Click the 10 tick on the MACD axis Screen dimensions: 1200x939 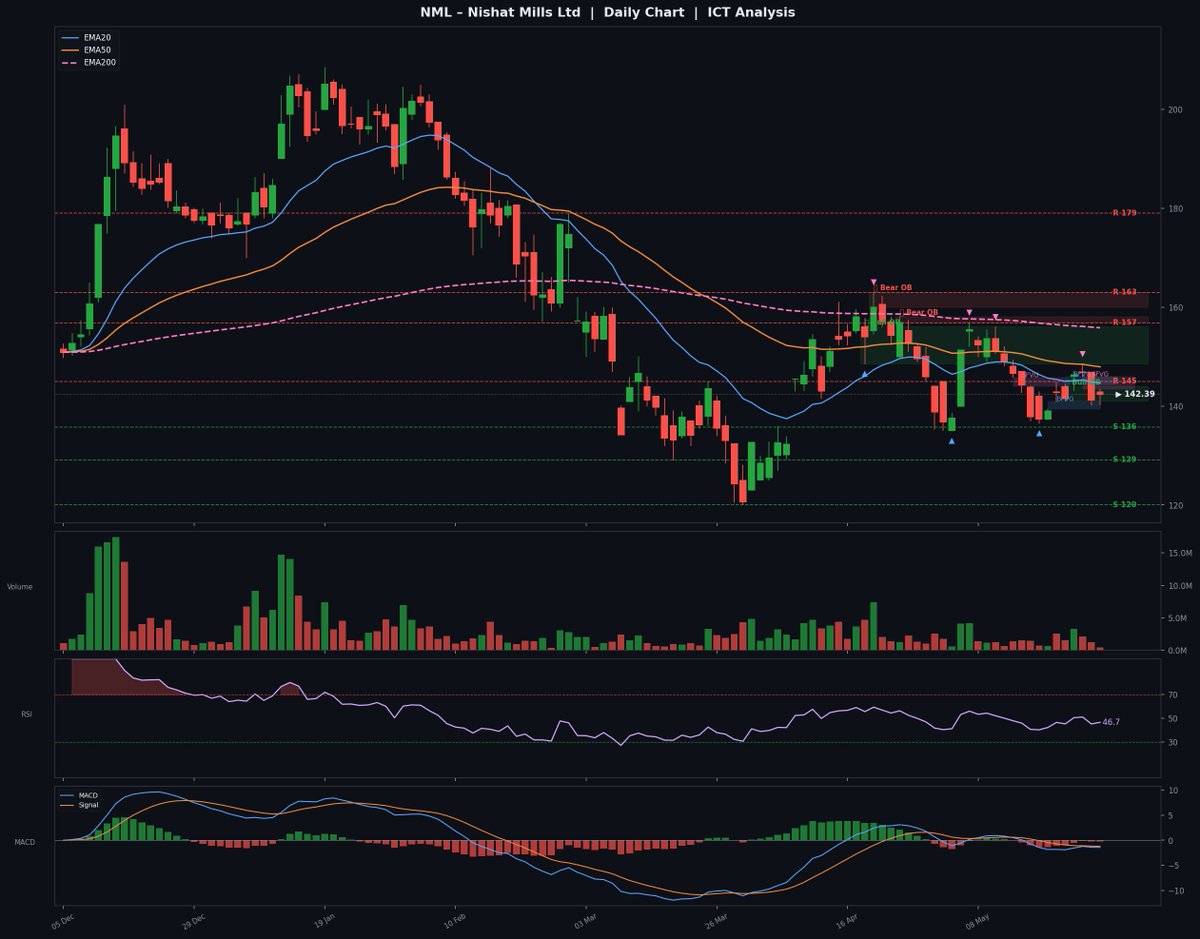1172,791
